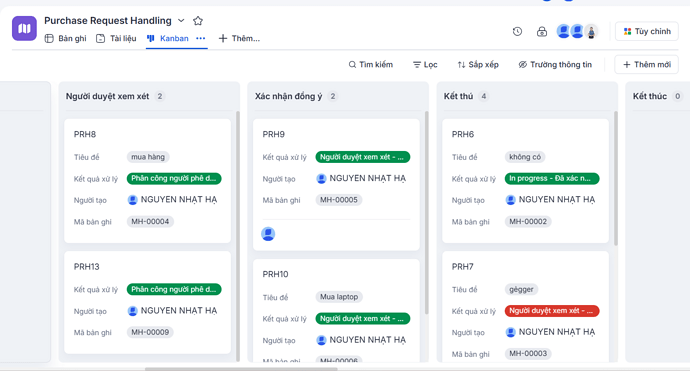Click the purple Purchase Request Handling app icon

24,28
